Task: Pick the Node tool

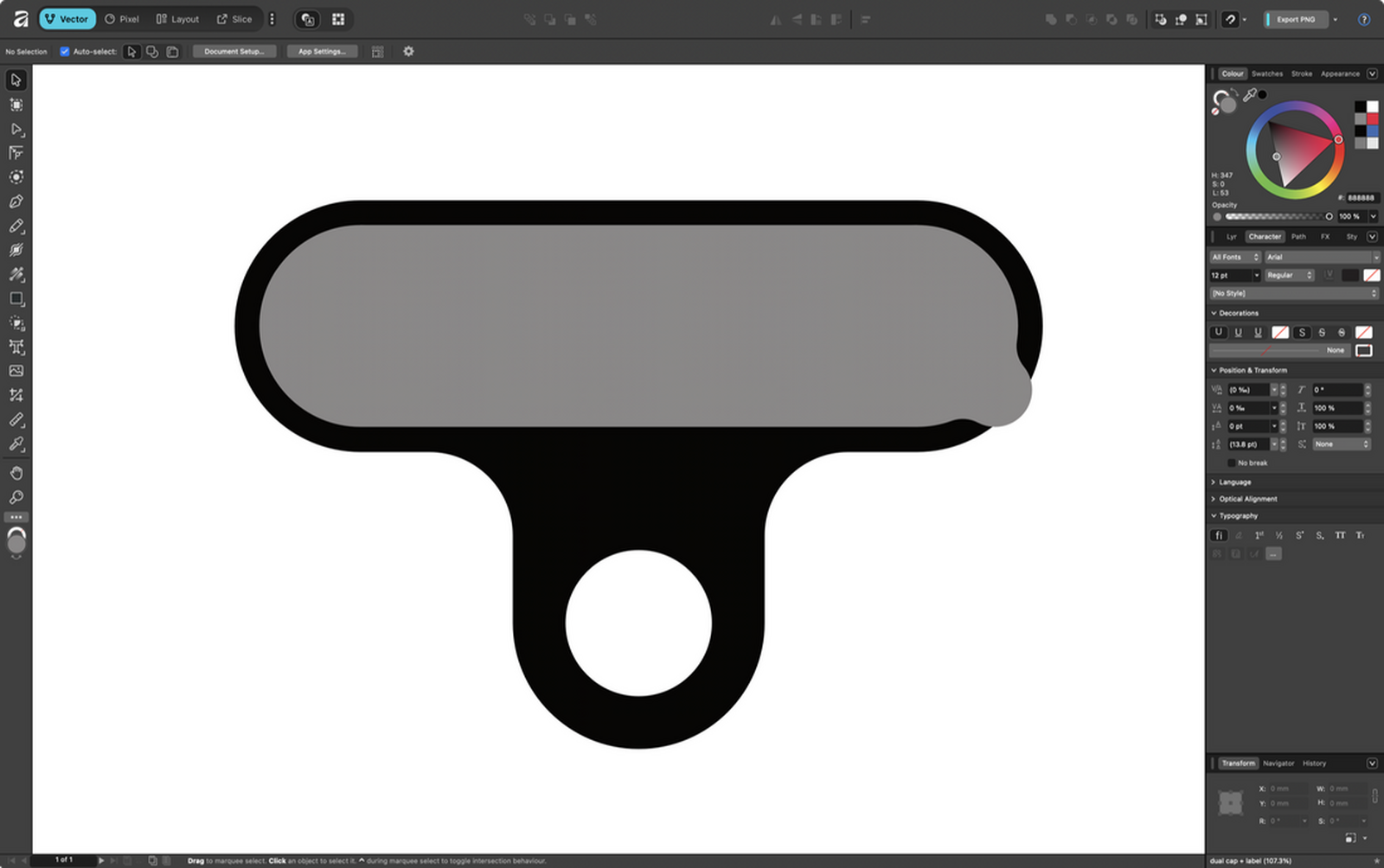Action: [x=16, y=129]
